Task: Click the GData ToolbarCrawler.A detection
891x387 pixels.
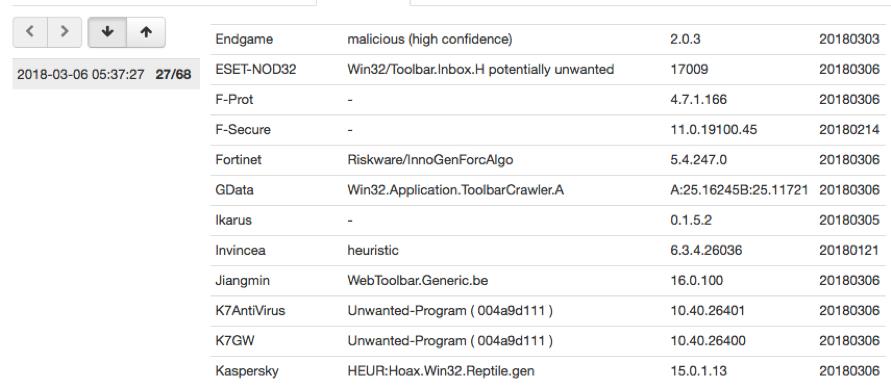Action: tap(456, 190)
